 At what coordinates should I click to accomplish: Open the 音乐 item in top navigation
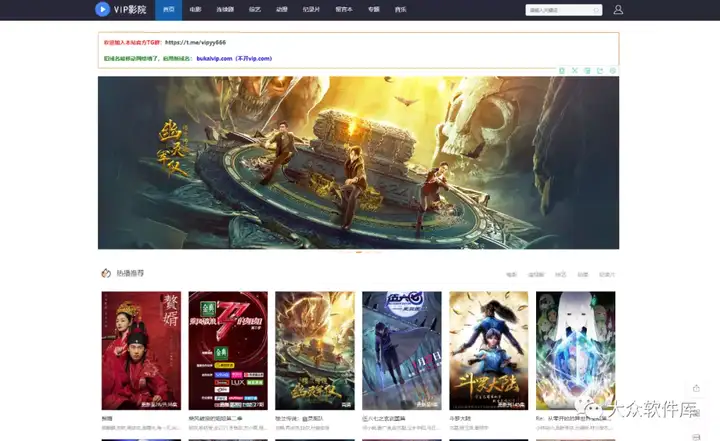[x=400, y=10]
